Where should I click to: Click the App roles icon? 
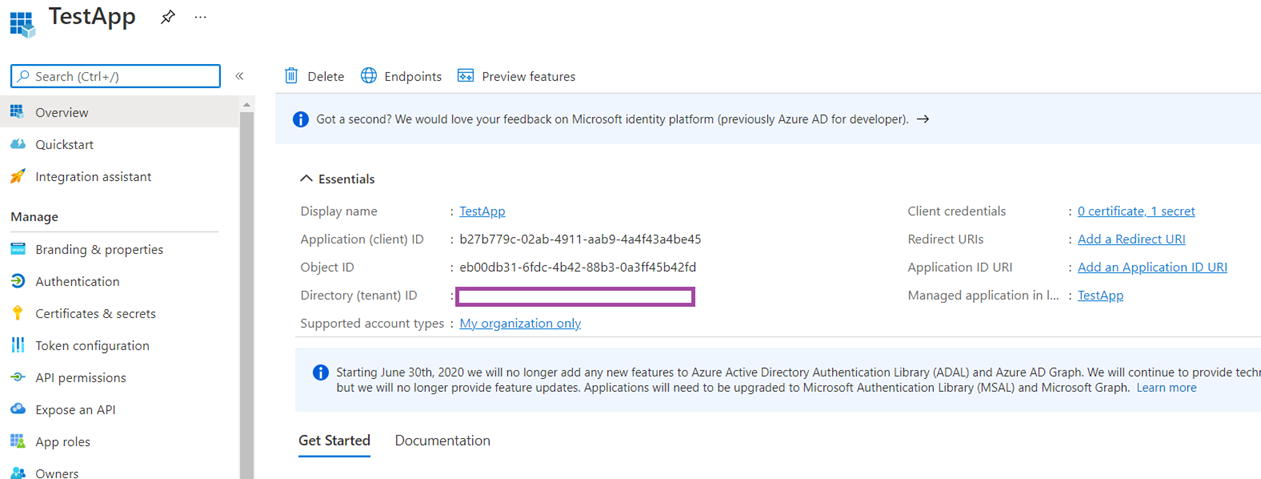click(x=18, y=441)
